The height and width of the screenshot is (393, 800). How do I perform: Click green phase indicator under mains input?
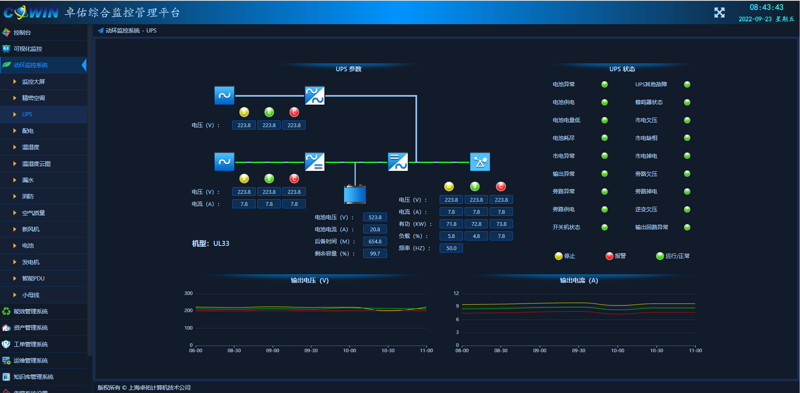[269, 179]
